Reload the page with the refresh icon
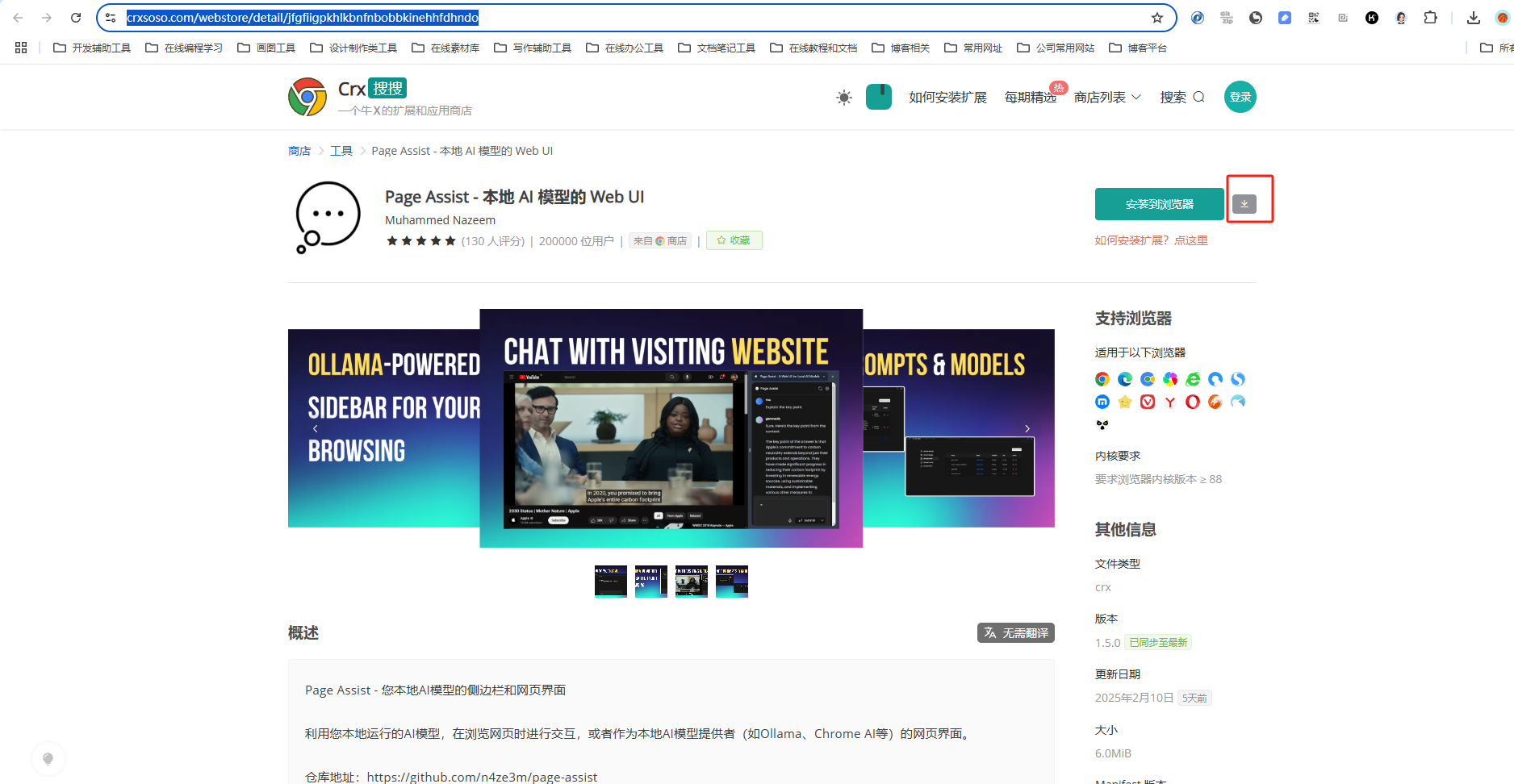The image size is (1514, 784). tap(76, 18)
